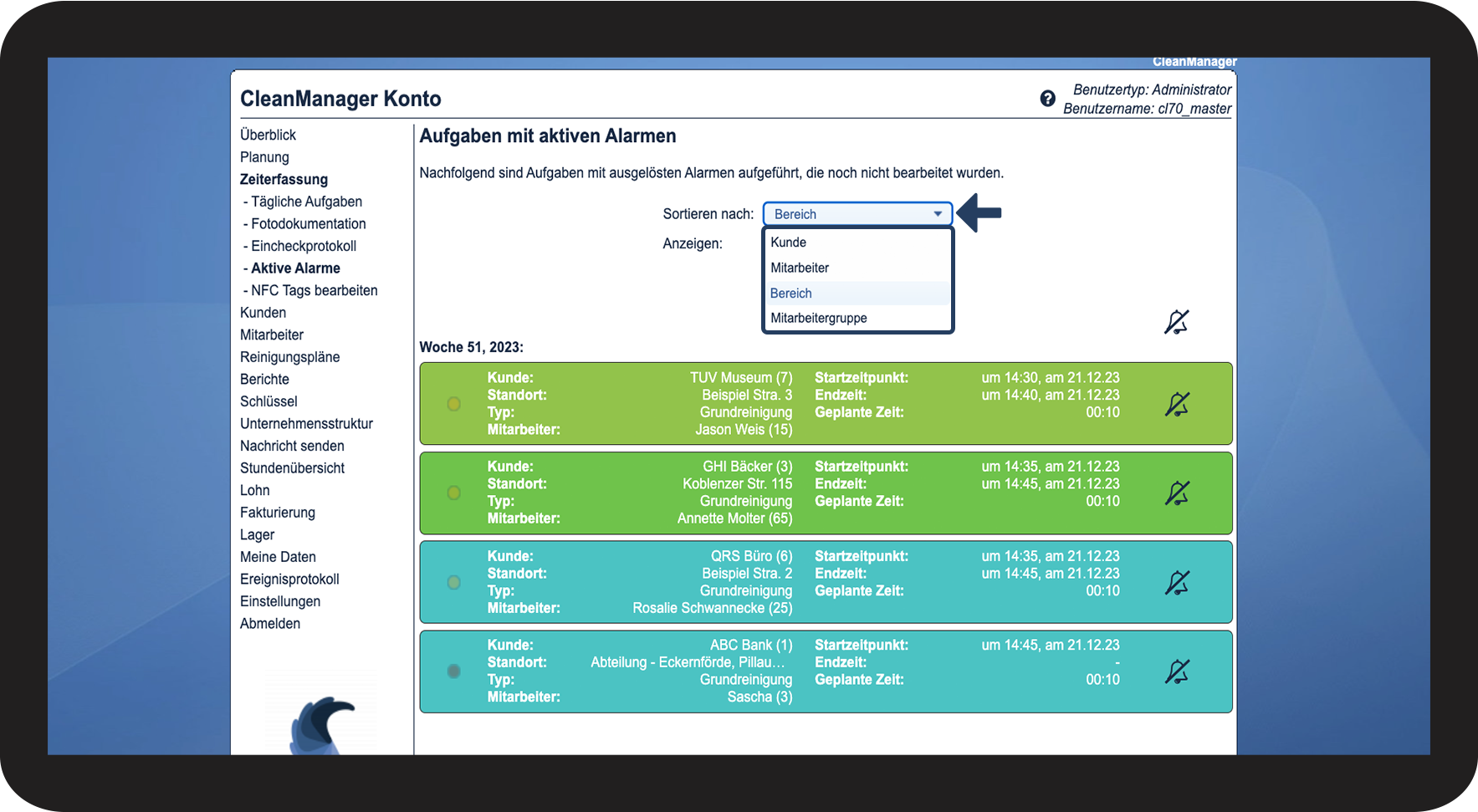Open Mitarbeiter in sidebar navigation

click(x=272, y=335)
